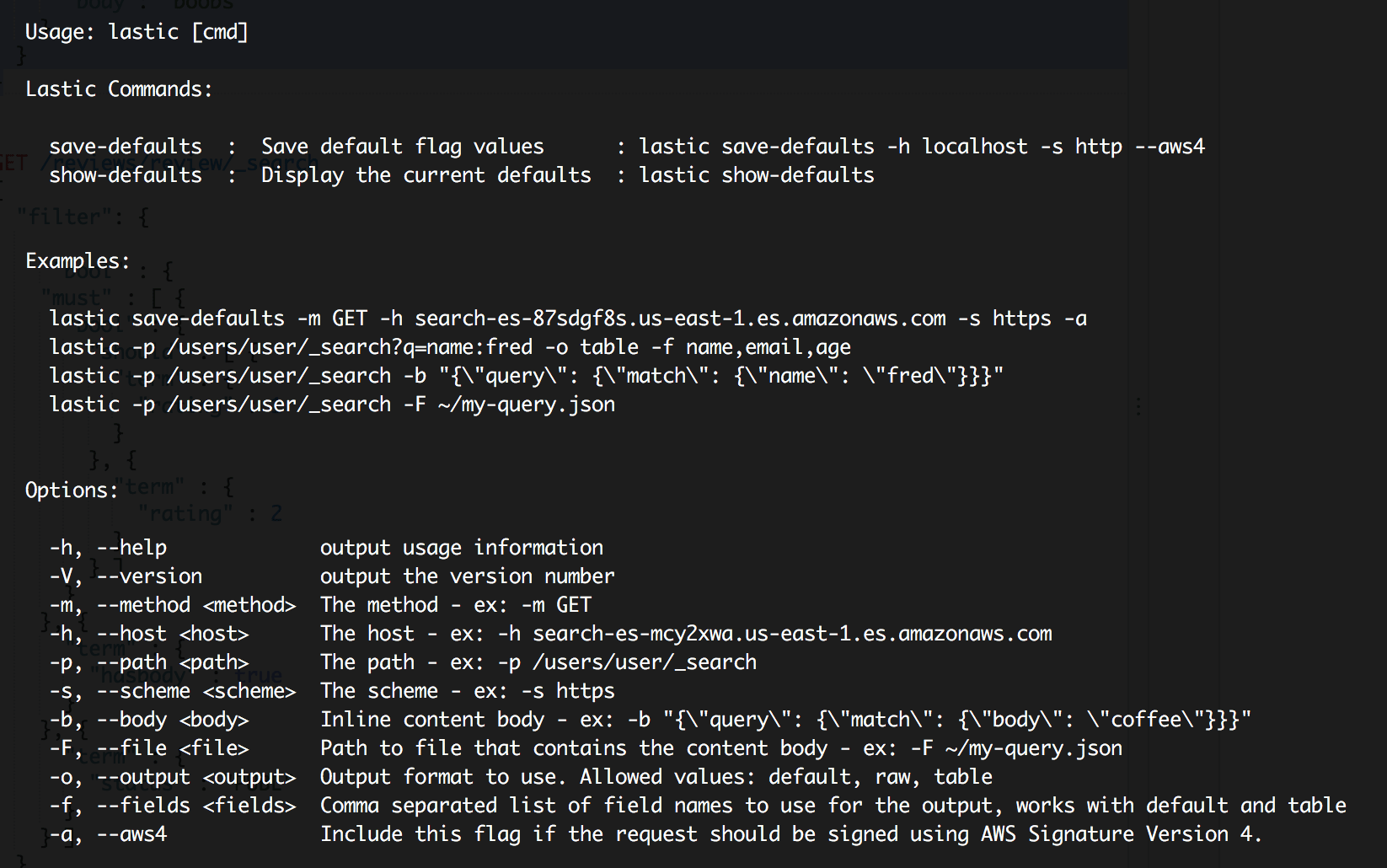Click the 'AWS Signature Version 4' description
The height and width of the screenshot is (868, 1387).
[791, 834]
